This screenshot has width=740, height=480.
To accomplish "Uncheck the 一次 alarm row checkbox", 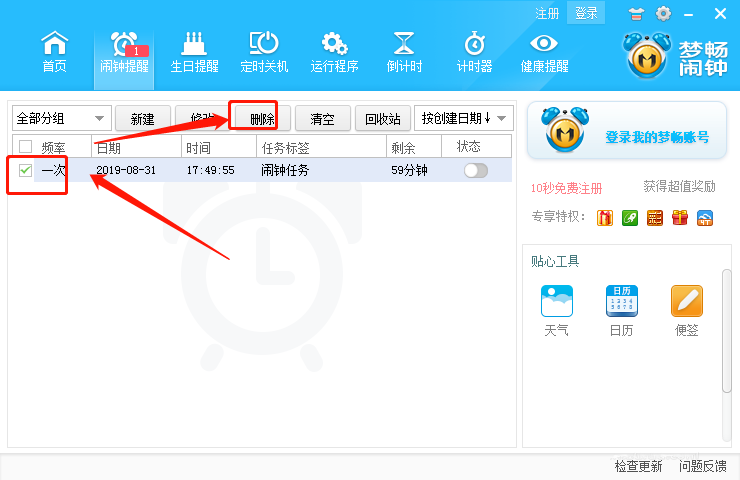I will pos(25,170).
